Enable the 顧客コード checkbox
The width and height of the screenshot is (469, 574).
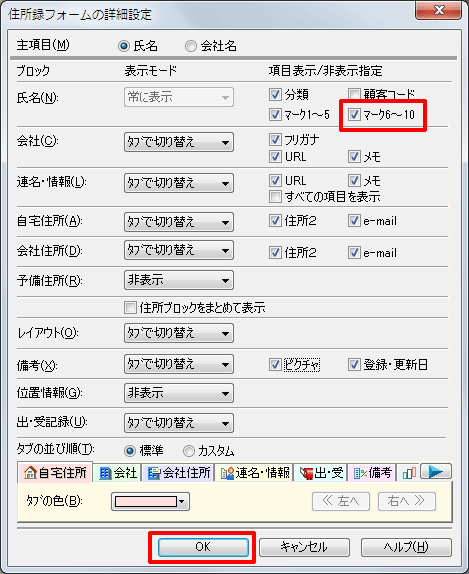point(354,95)
